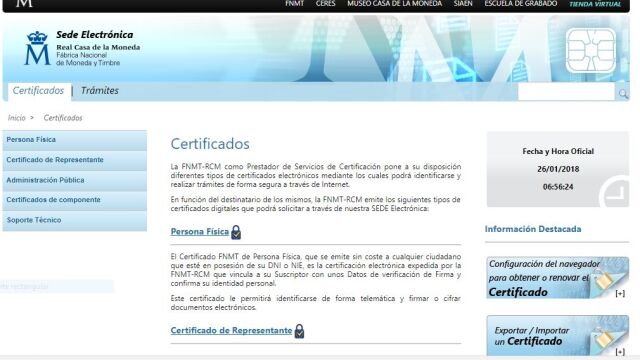Click the lock icon beside Certificado de Representante
Image resolution: width=640 pixels, height=360 pixels.
click(x=299, y=331)
